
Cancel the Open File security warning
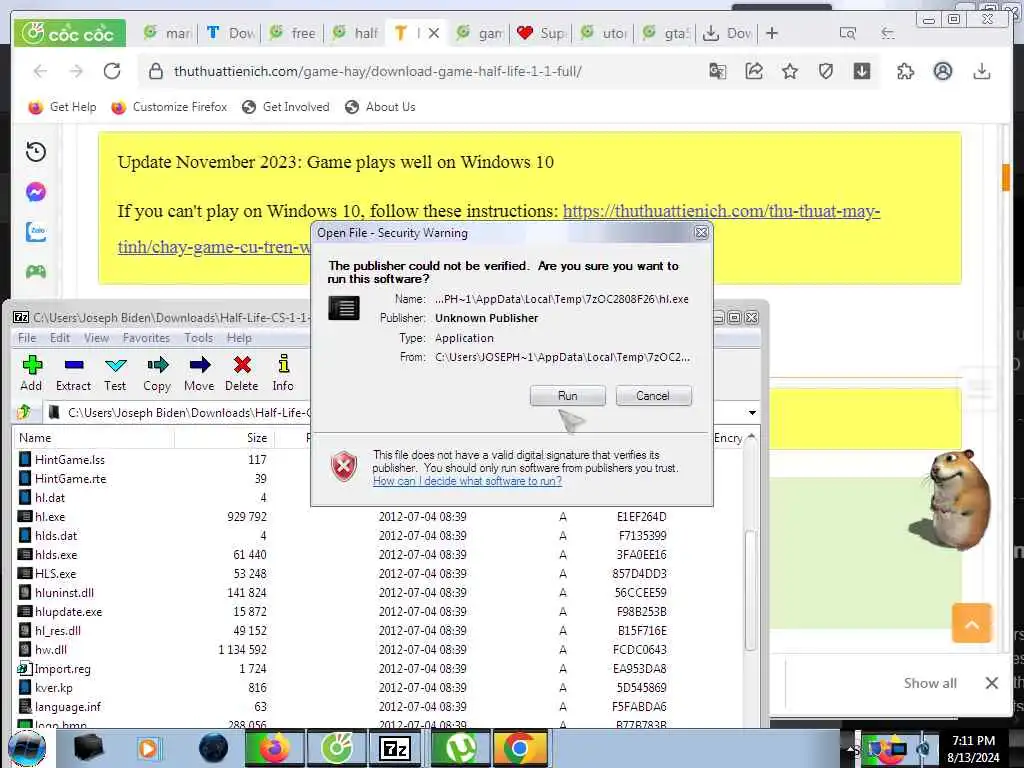click(653, 396)
